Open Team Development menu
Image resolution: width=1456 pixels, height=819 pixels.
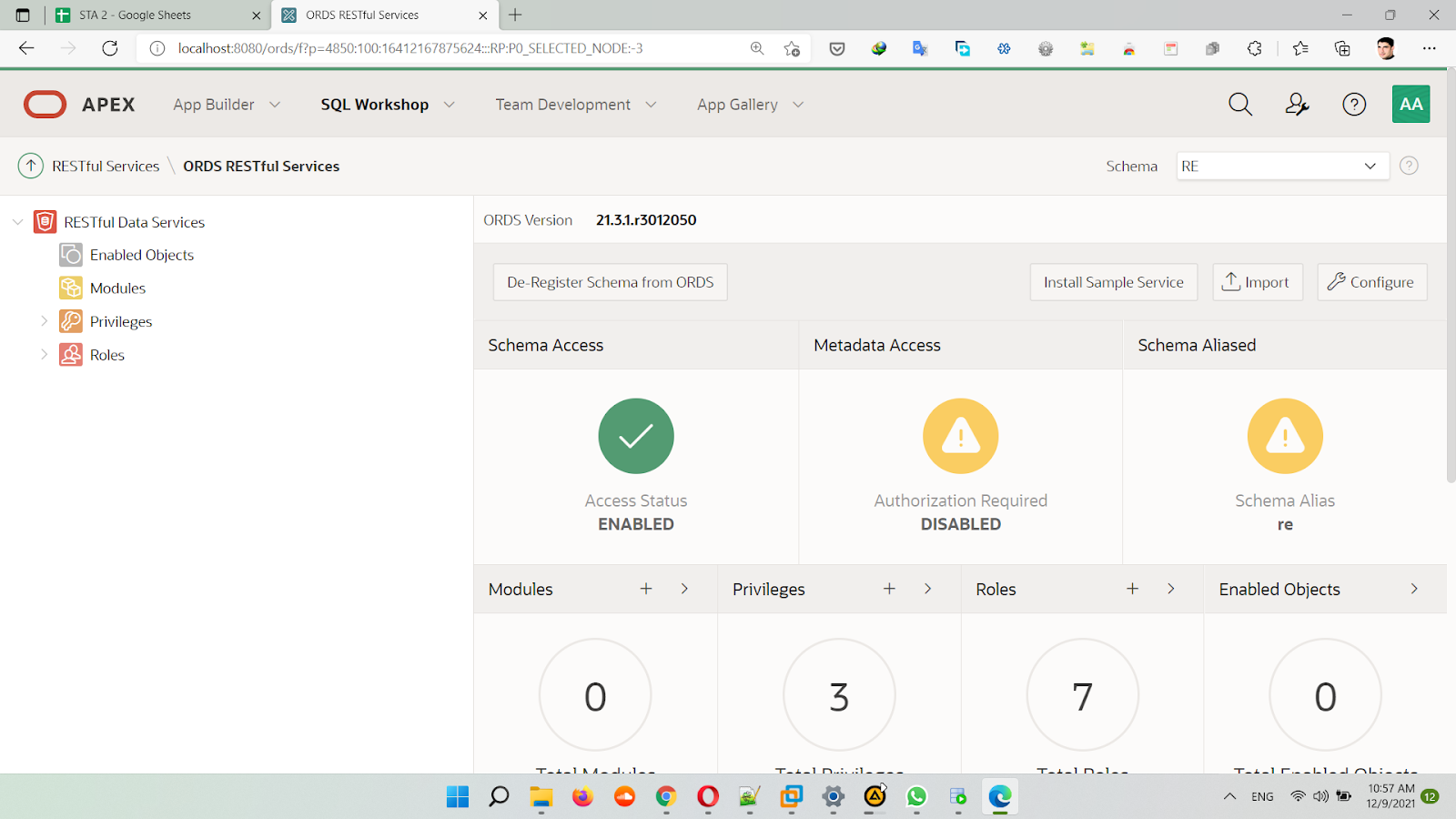point(576,105)
